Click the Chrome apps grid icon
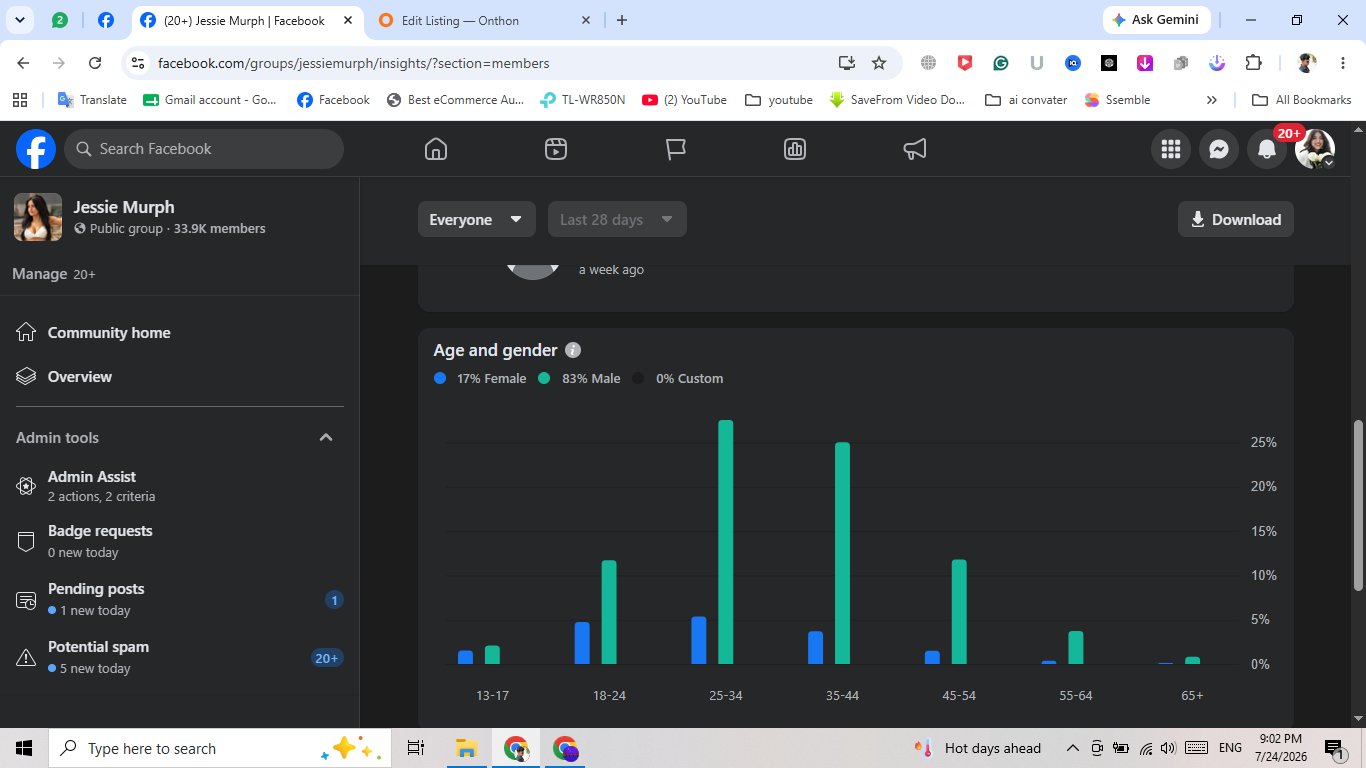 (x=19, y=100)
